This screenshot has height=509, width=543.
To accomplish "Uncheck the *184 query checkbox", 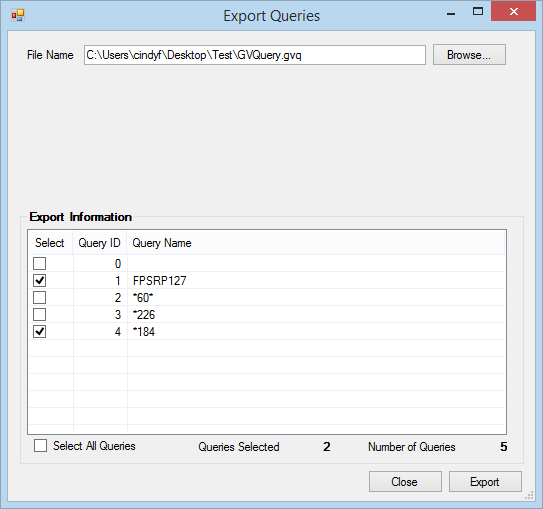I will coord(39,331).
